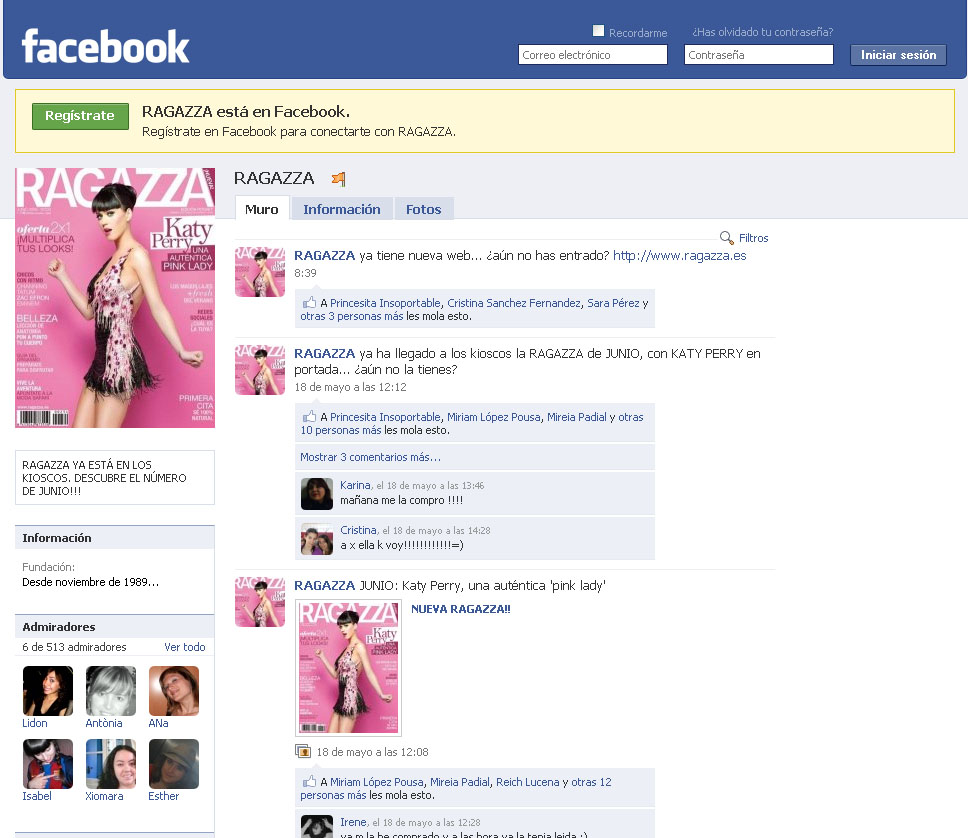Image resolution: width=968 pixels, height=838 pixels.
Task: Click the 'mañana me la compro !!!!' comment text
Action: click(401, 500)
